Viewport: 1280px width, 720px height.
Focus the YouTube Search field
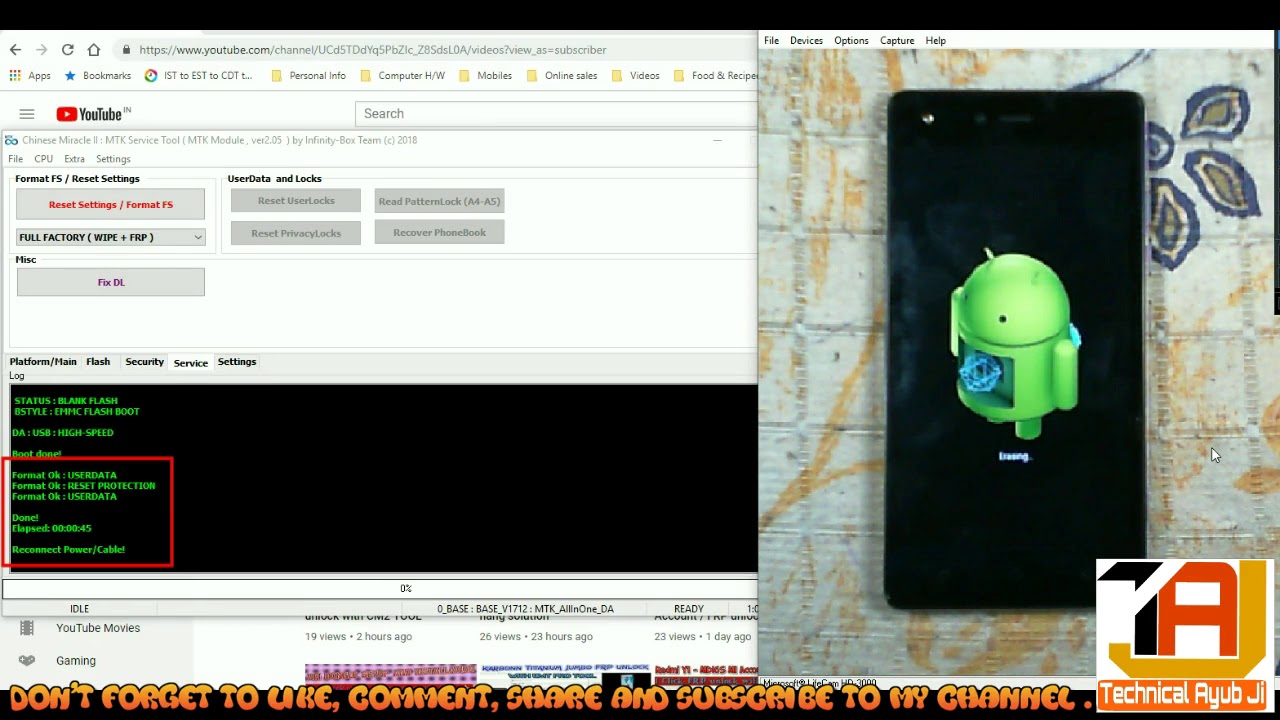pyautogui.click(x=556, y=114)
